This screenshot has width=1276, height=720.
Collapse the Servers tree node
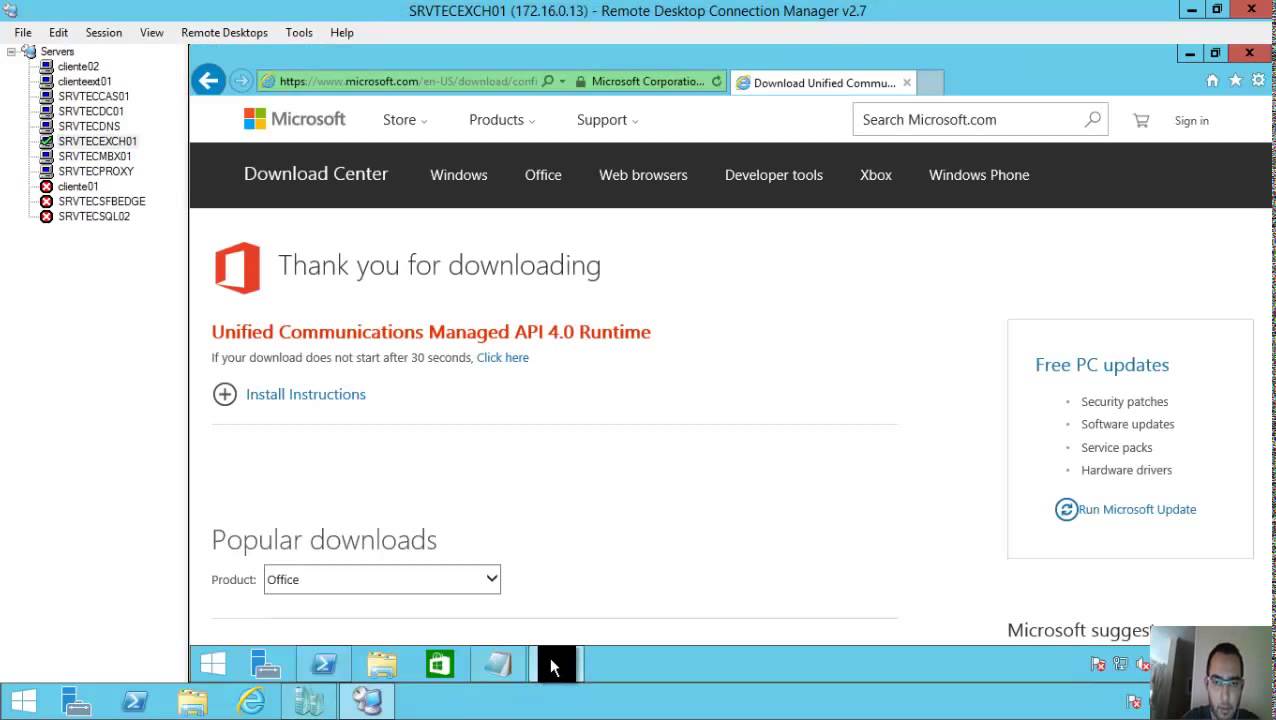tap(11, 51)
